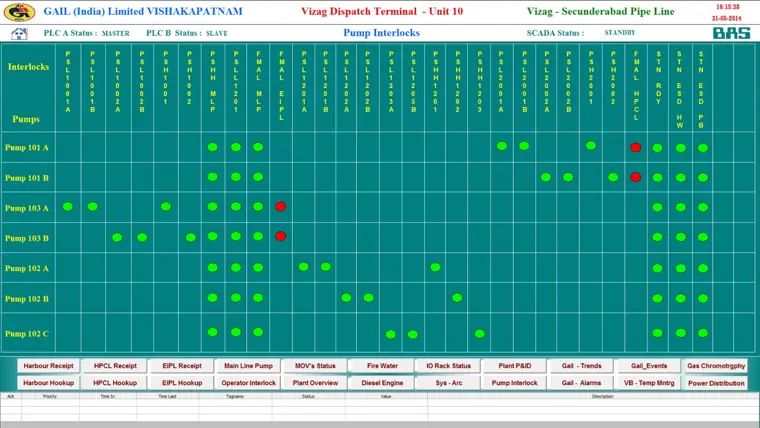Open the Harbour Receipt screen

pos(48,366)
